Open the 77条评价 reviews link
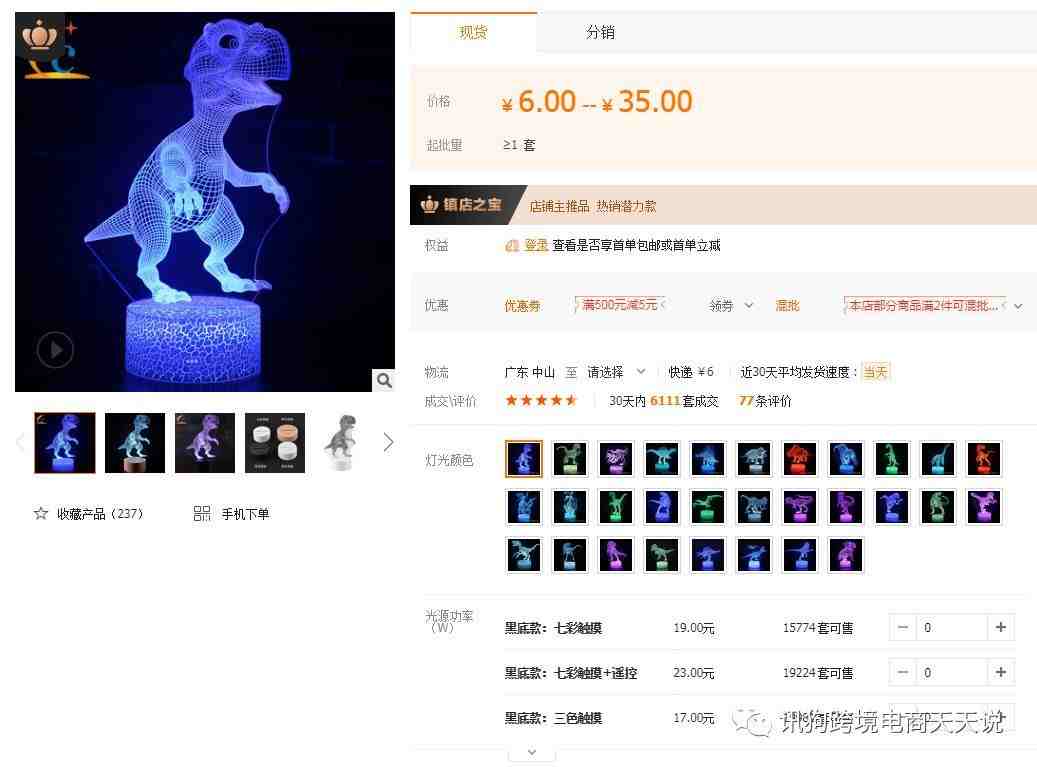This screenshot has height=767, width=1037. coord(765,401)
